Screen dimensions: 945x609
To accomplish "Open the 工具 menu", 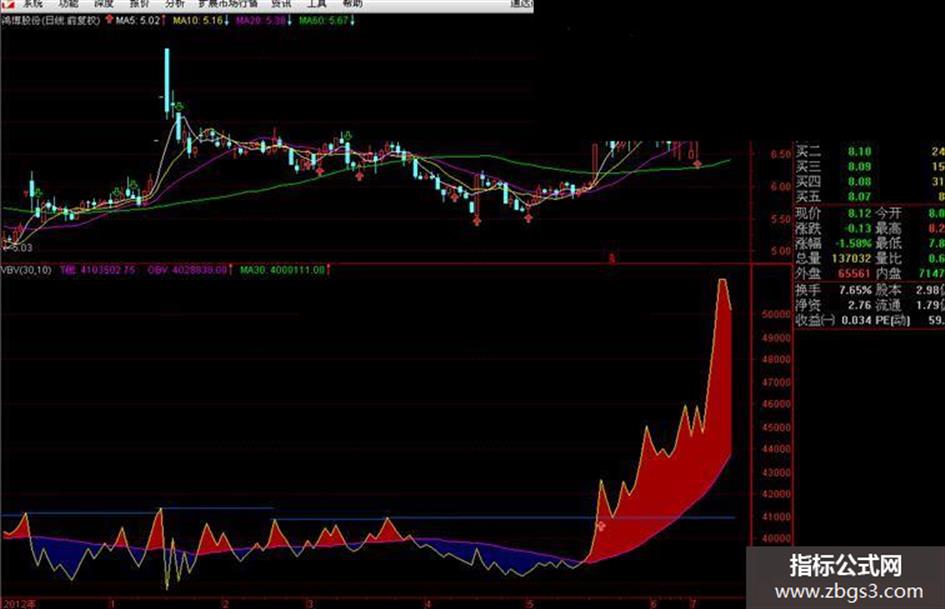I will [x=316, y=3].
